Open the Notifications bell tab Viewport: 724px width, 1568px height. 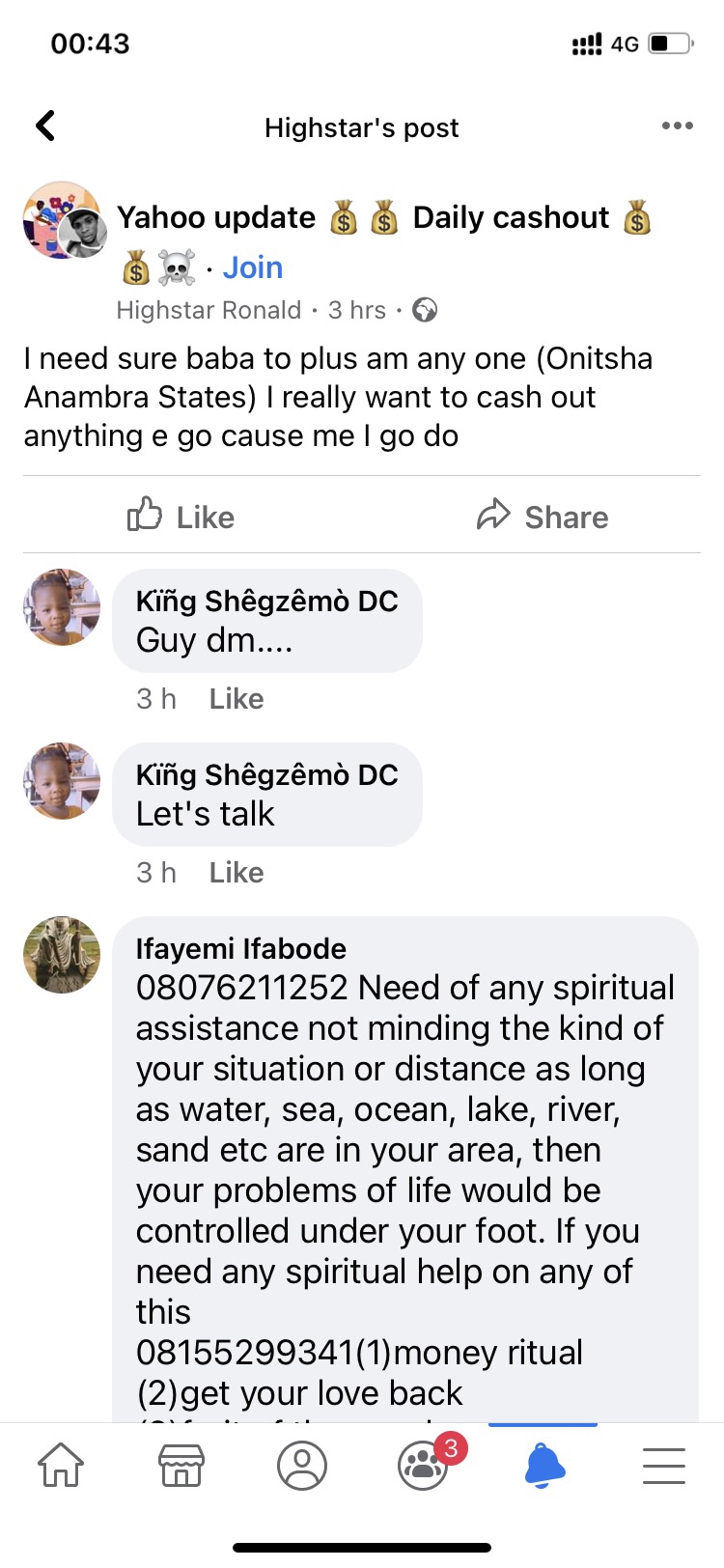pyautogui.click(x=544, y=1465)
